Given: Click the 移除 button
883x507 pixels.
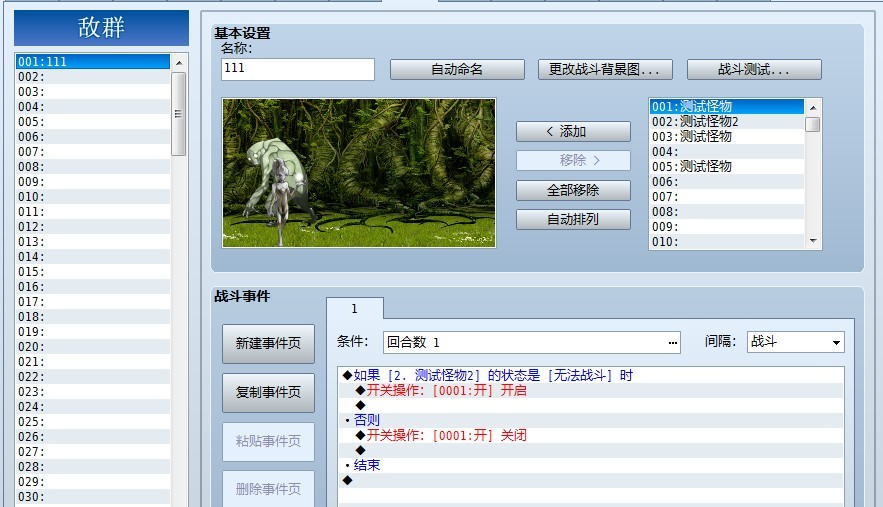Looking at the screenshot, I should coord(573,161).
